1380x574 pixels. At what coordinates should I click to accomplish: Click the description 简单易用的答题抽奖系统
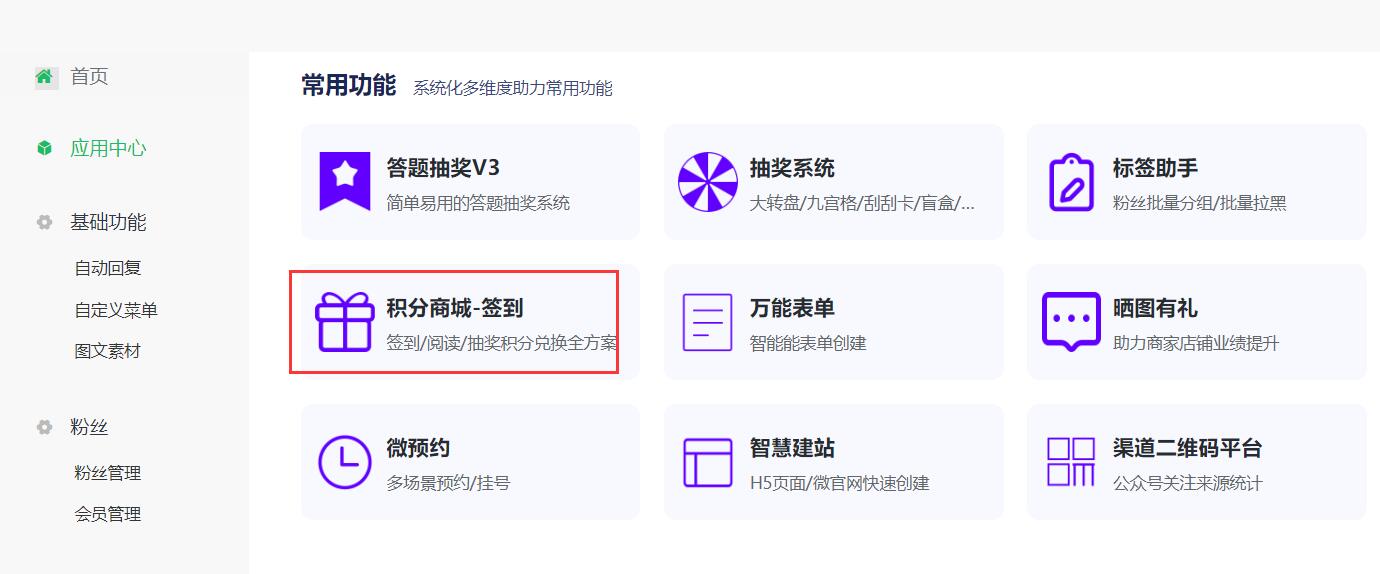click(x=478, y=203)
